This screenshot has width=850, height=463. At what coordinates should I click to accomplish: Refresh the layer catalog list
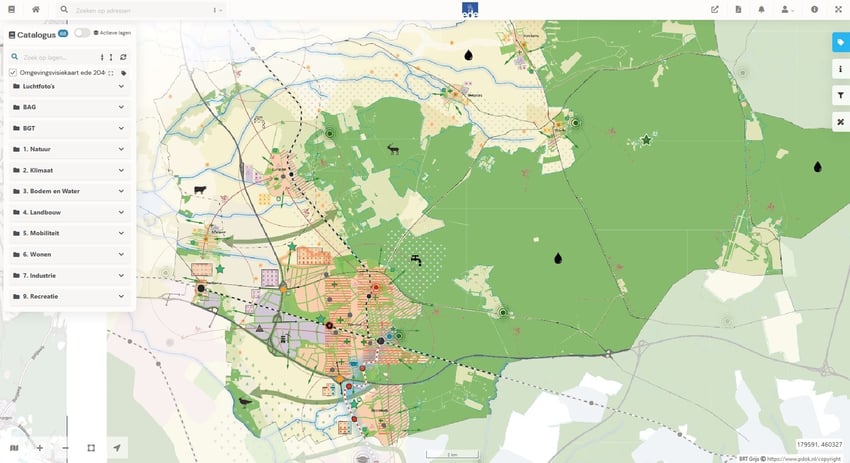tap(123, 57)
